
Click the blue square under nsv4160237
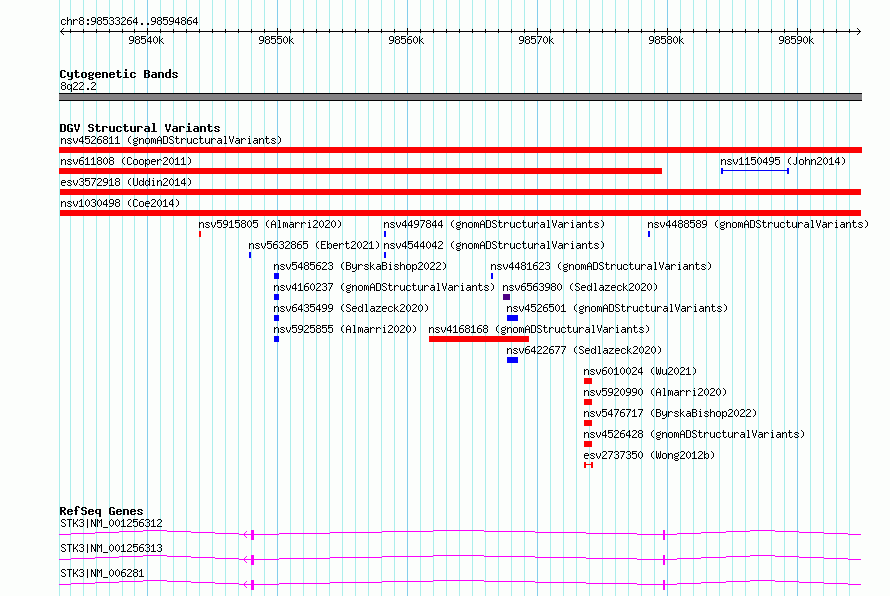(276, 297)
